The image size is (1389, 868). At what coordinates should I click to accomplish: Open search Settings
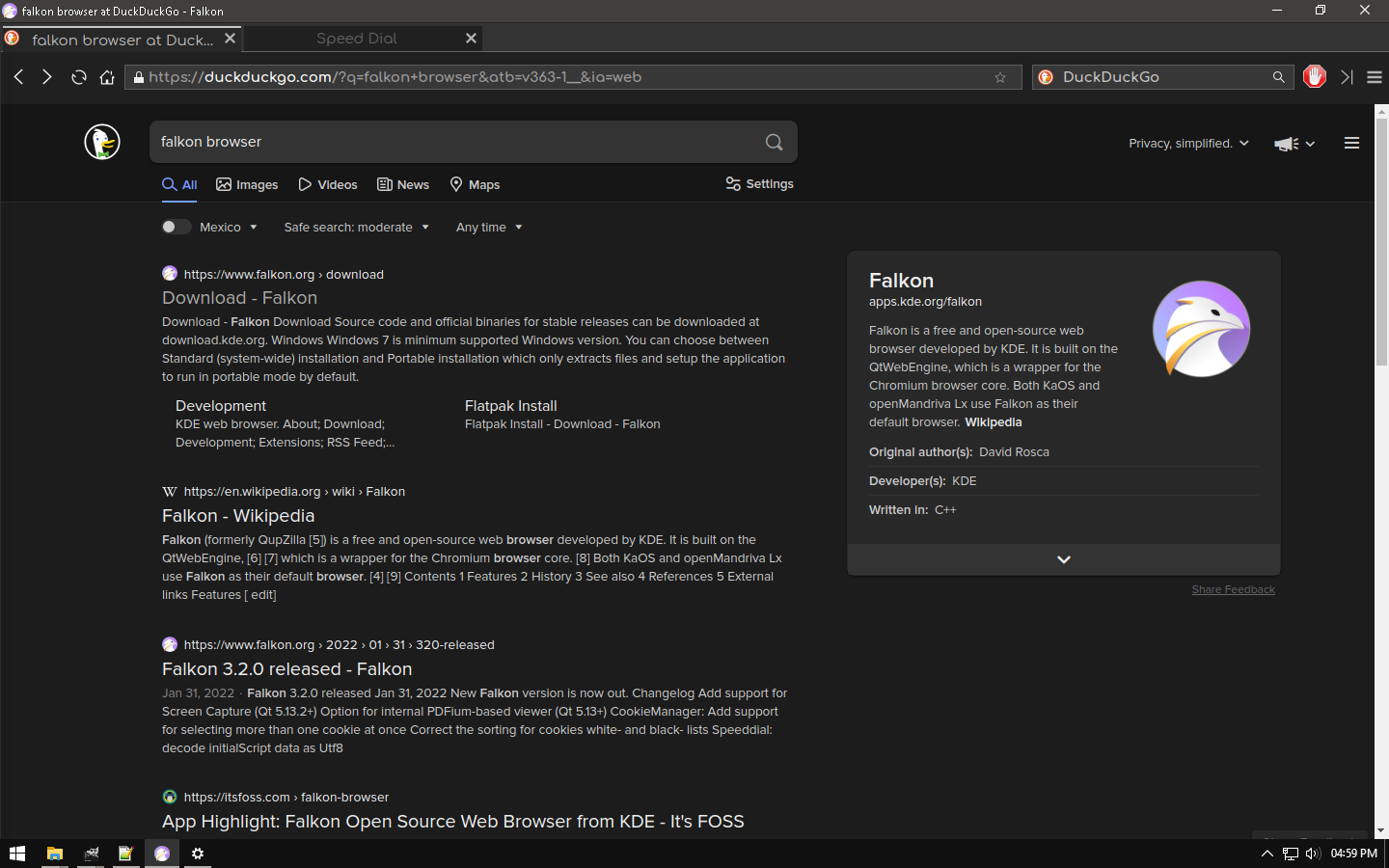760,183
